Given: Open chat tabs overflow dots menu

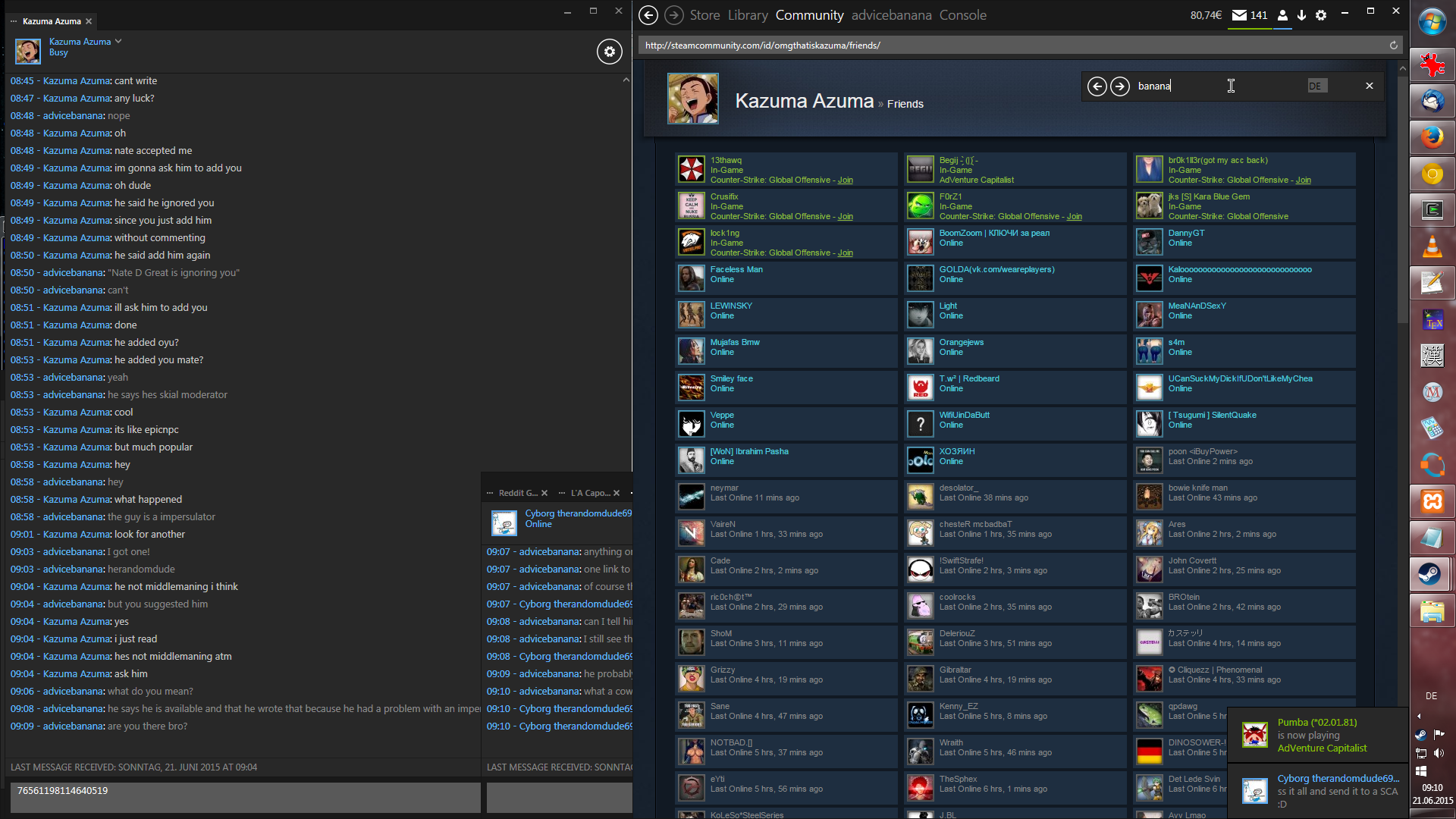Looking at the screenshot, I should [14, 21].
